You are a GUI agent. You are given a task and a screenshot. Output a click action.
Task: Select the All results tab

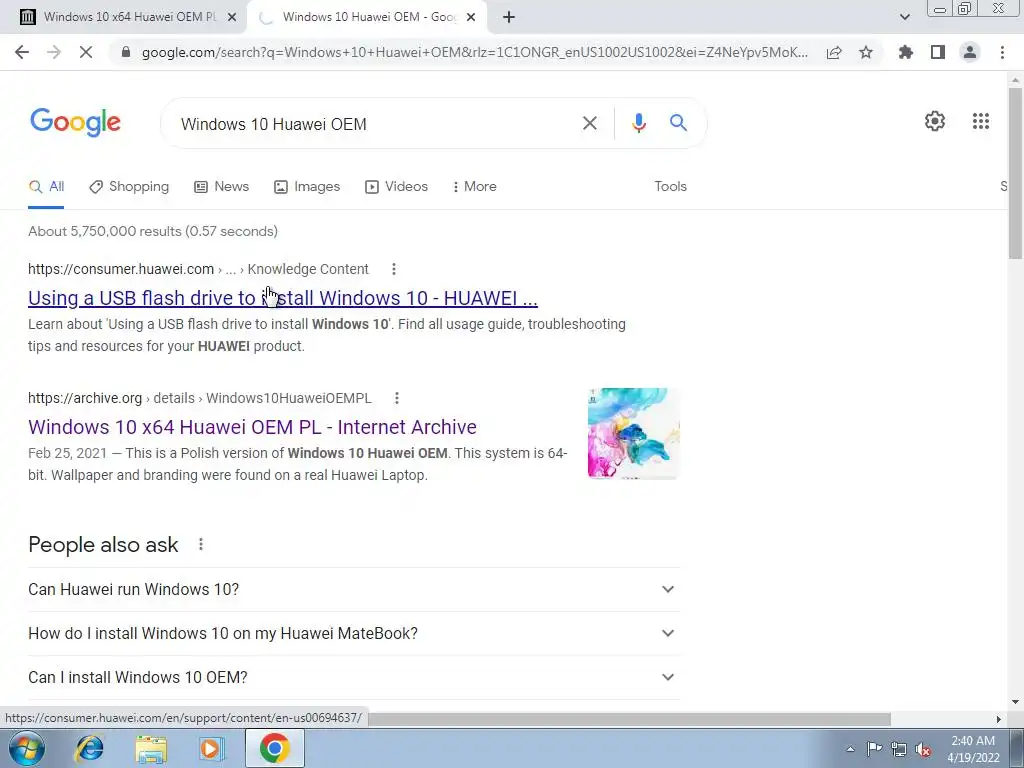point(46,187)
